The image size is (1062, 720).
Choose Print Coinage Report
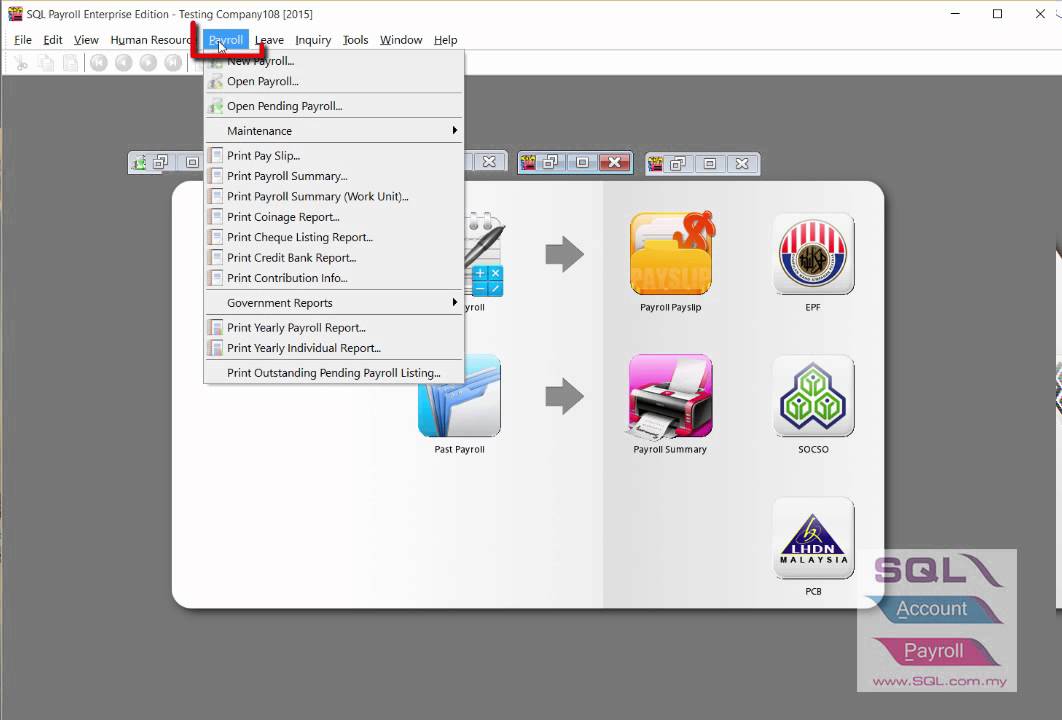coord(334,217)
